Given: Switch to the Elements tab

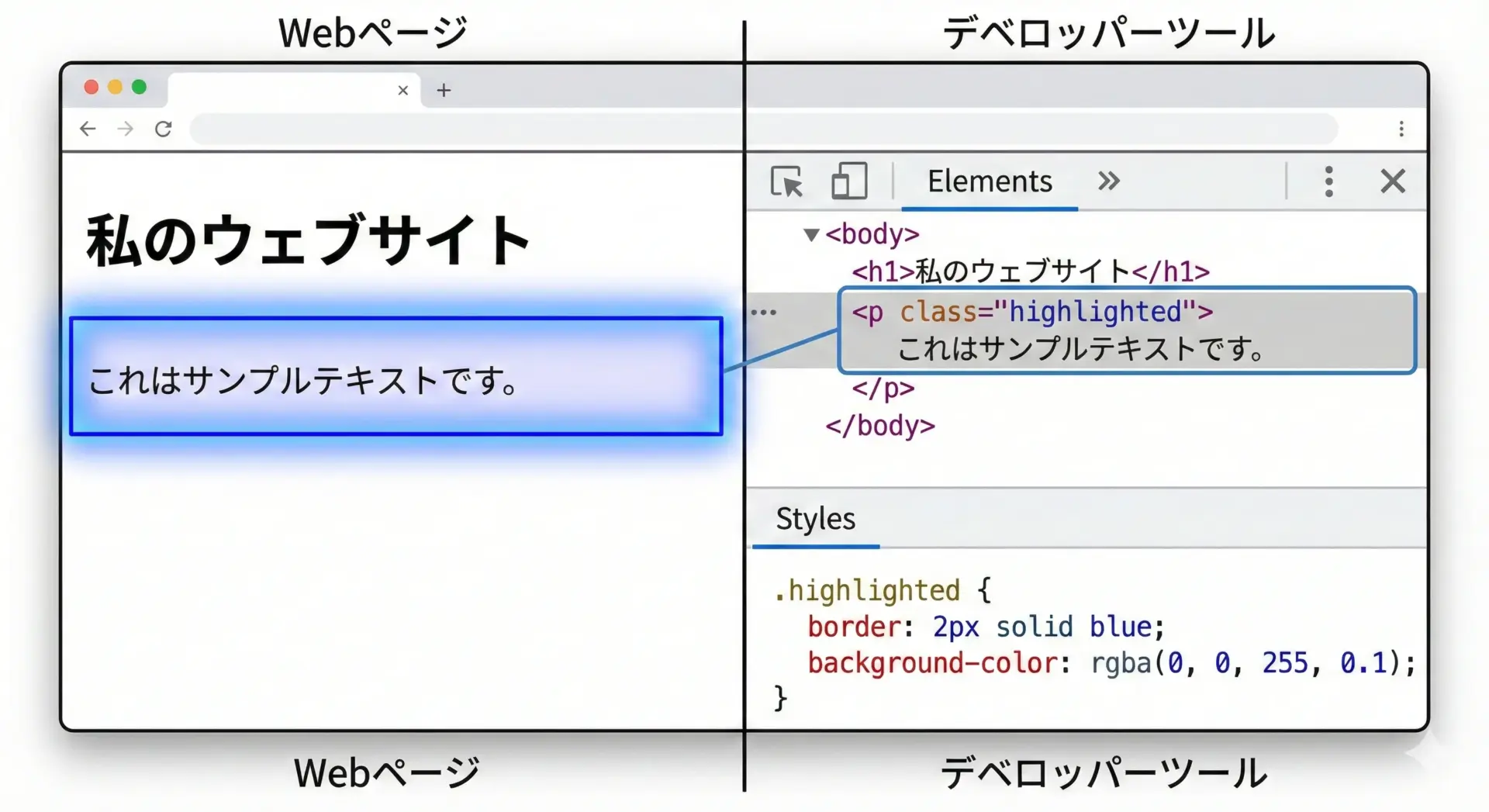Looking at the screenshot, I should (990, 181).
